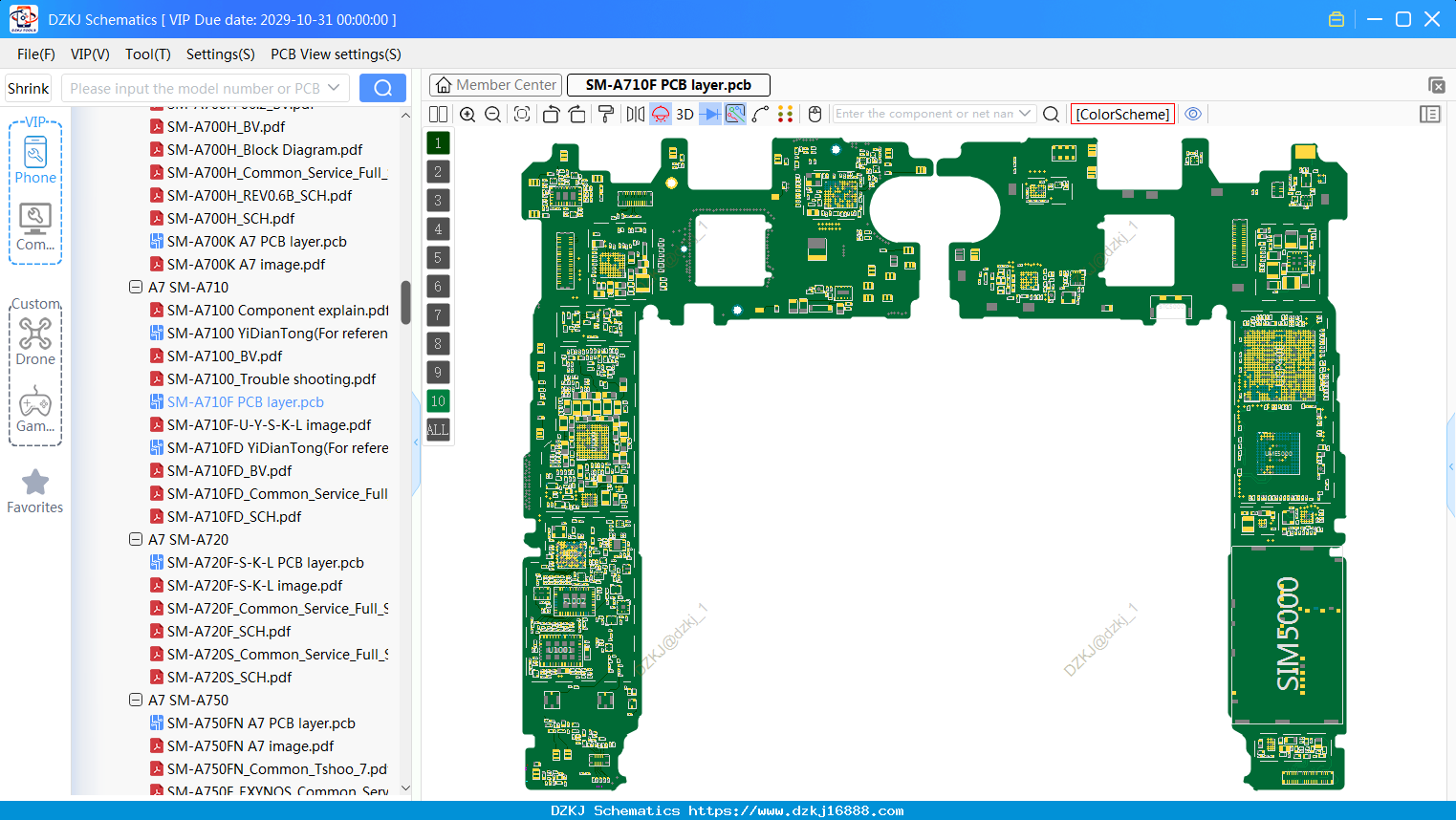Open the ColorScheme options
The image size is (1456, 820).
(1122, 114)
